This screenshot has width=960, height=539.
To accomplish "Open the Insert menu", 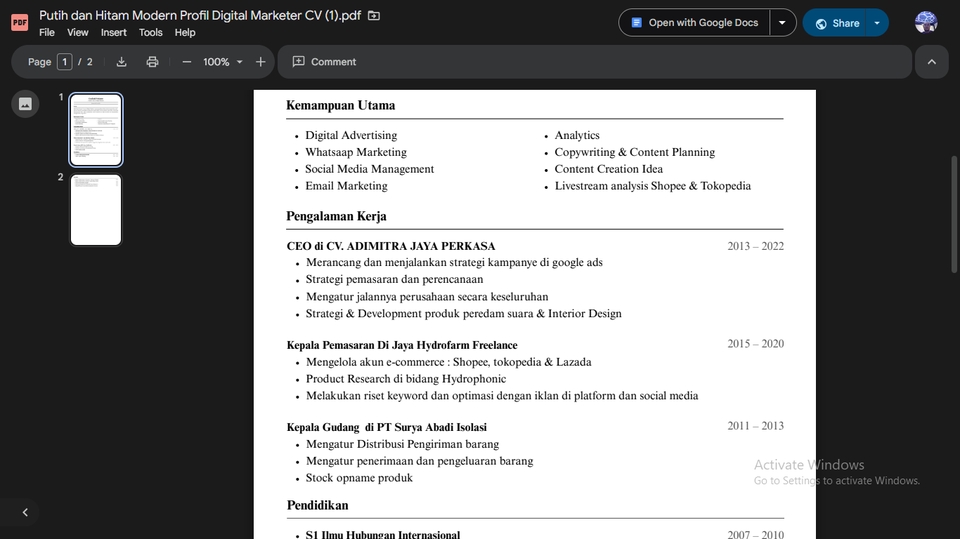I will click(x=114, y=32).
